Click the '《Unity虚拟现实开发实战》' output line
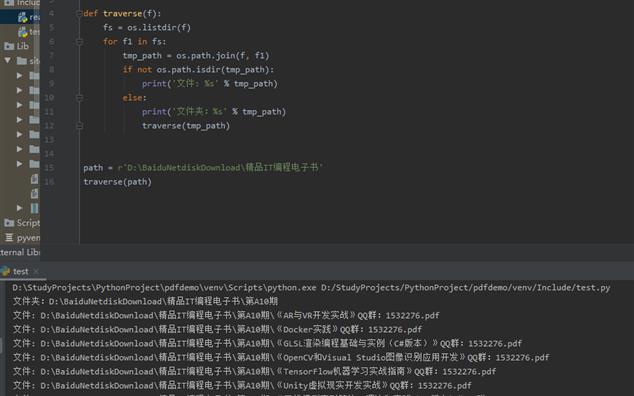 click(x=242, y=385)
